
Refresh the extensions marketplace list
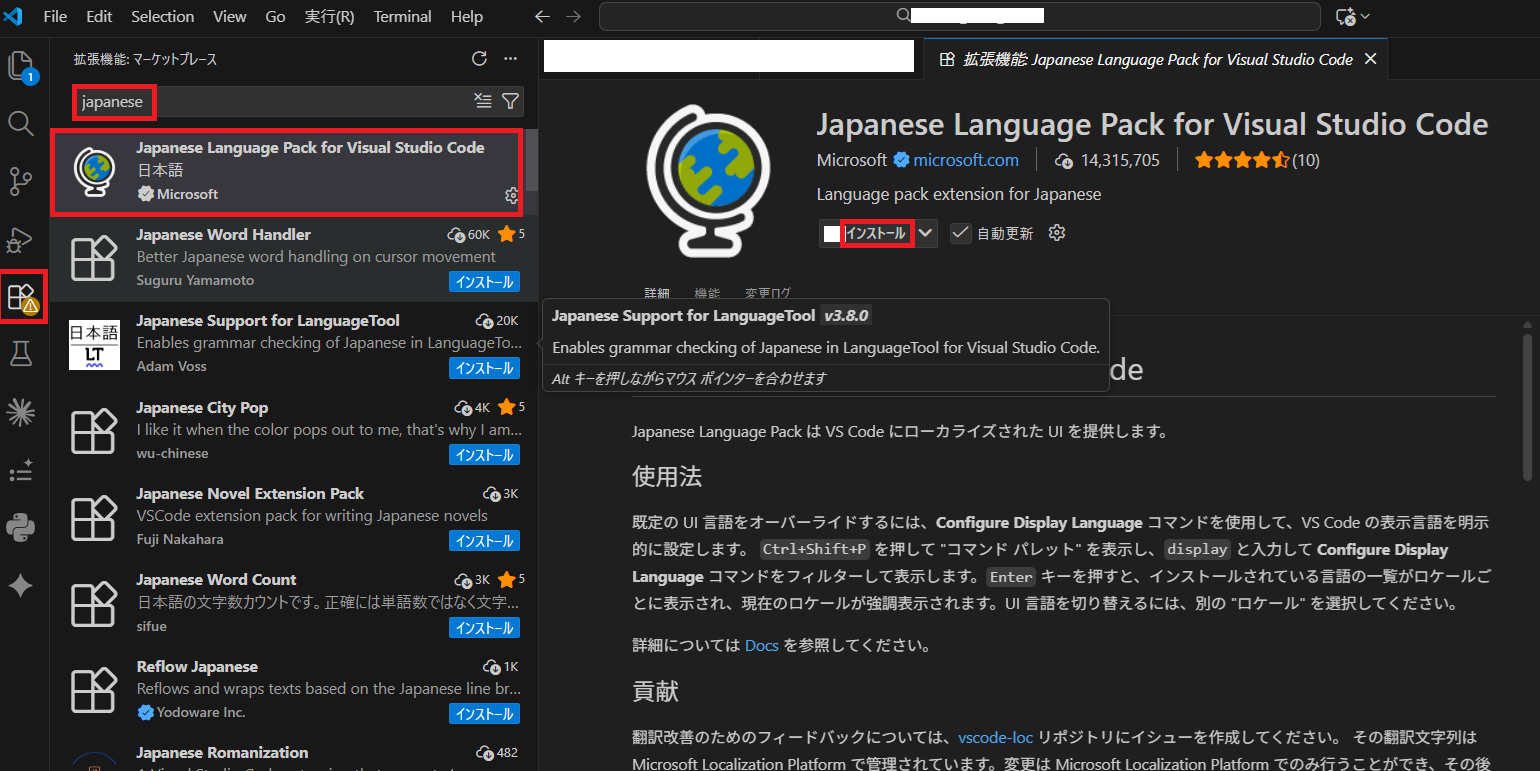479,59
